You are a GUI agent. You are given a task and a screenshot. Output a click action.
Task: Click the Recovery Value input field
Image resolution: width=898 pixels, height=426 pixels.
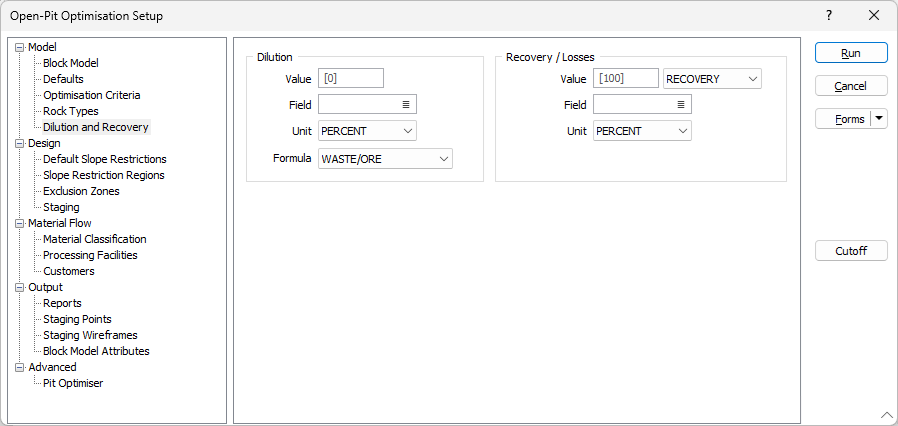pos(626,78)
